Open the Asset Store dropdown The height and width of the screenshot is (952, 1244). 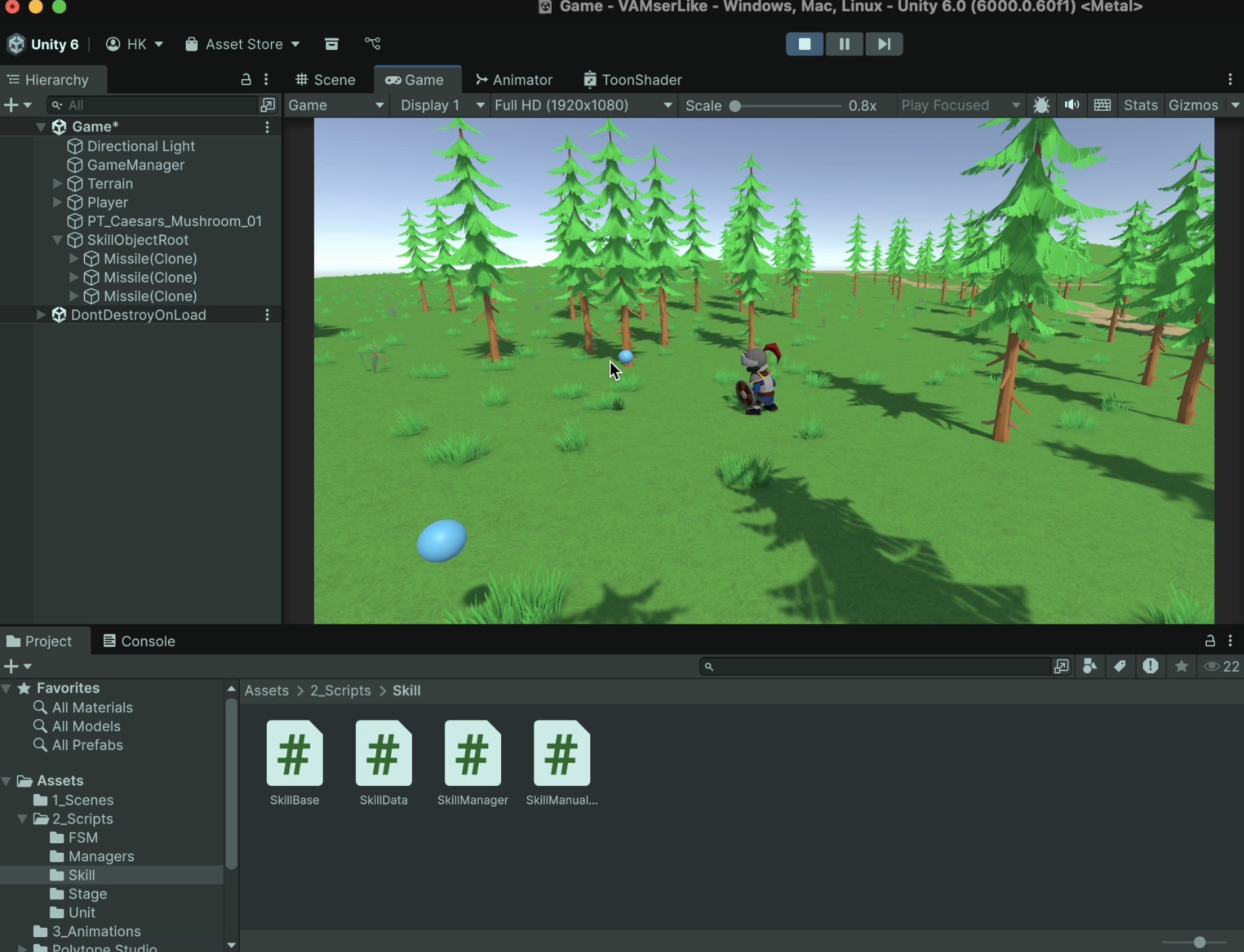tap(242, 44)
